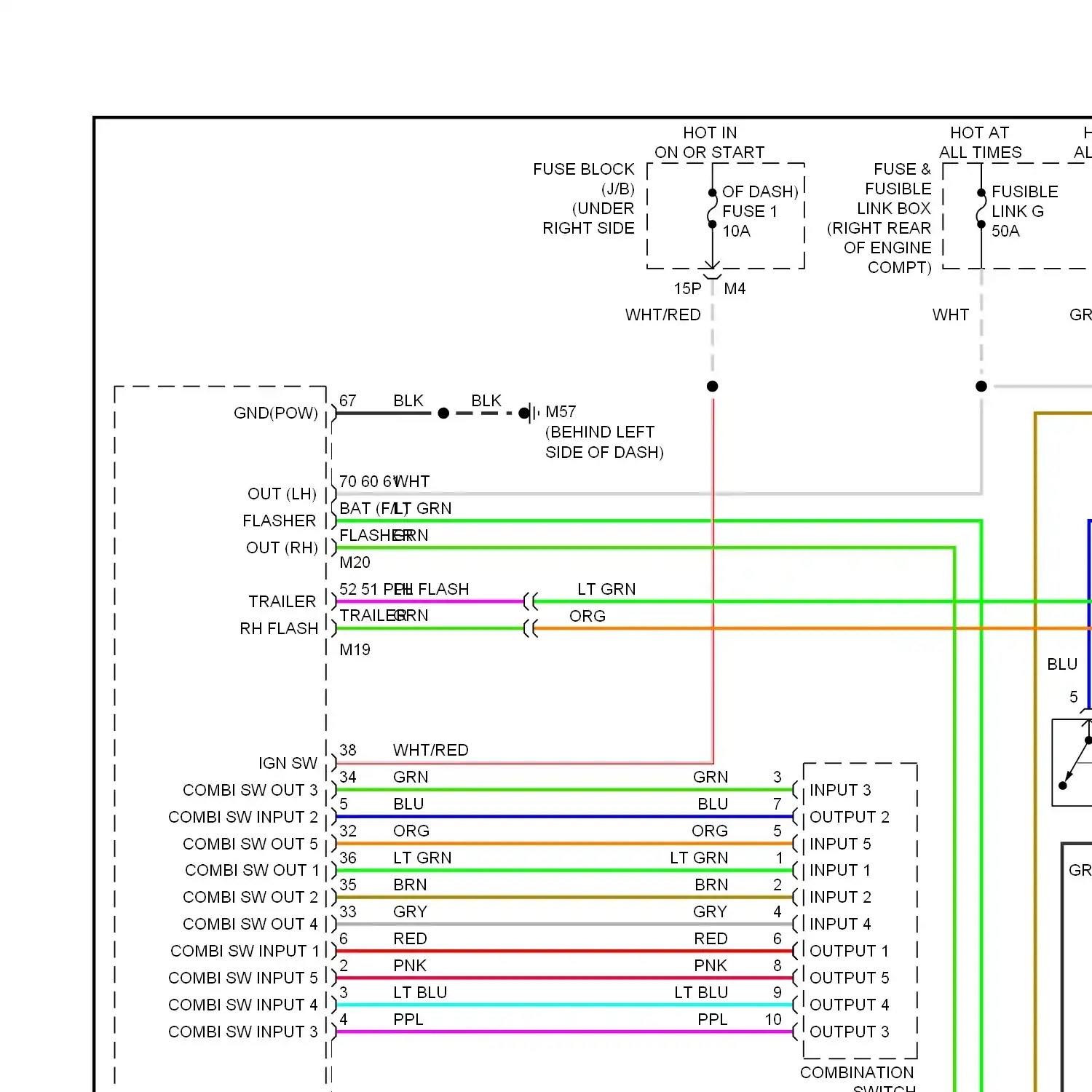1092x1092 pixels.
Task: Click the PNK label at pin 8
Action: coord(711,966)
